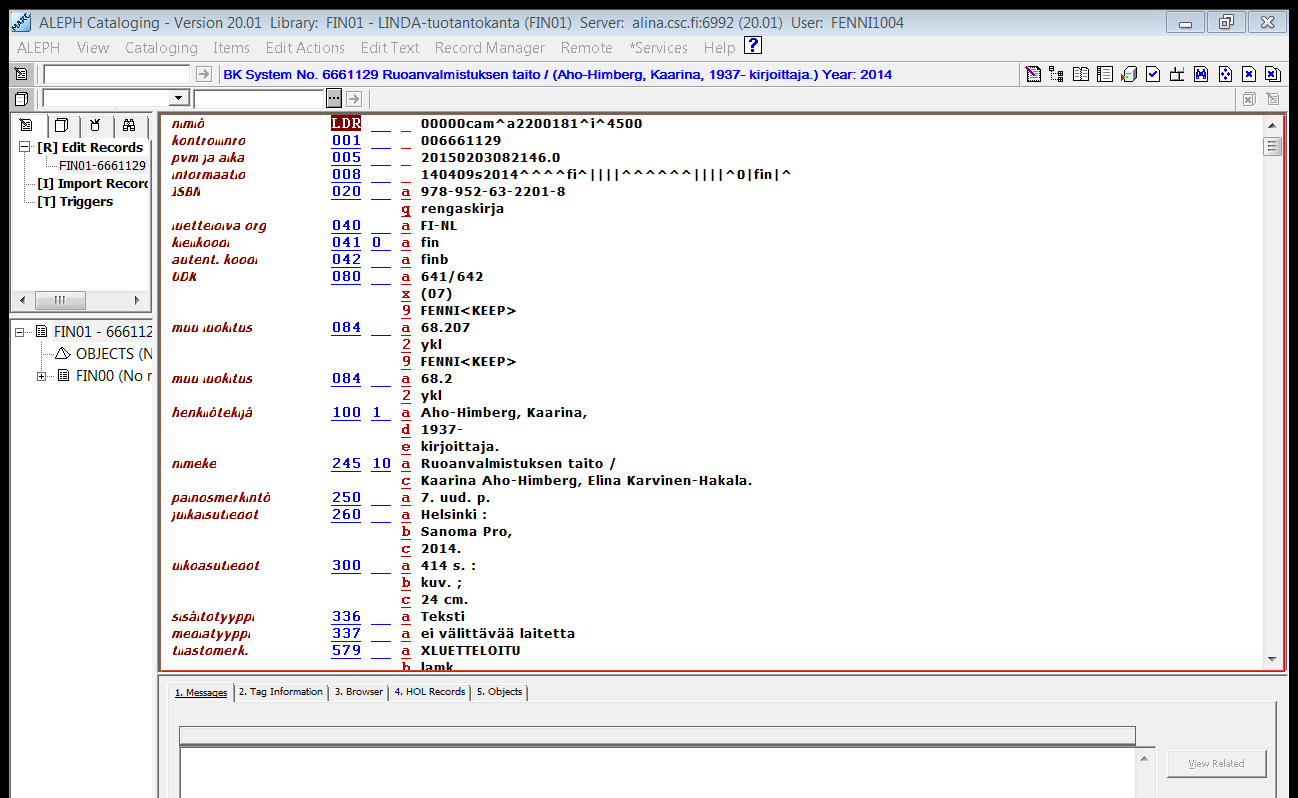Click the View Related button

(1216, 763)
